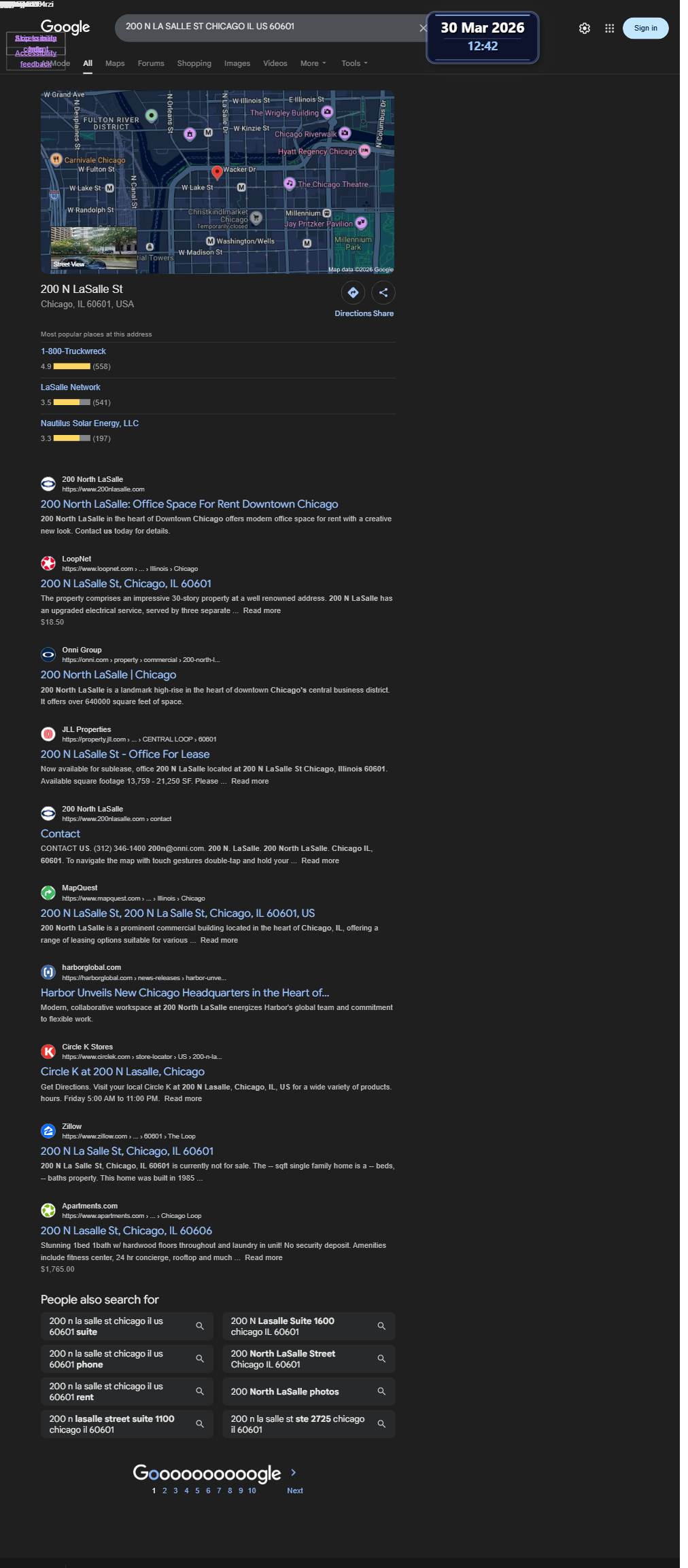The image size is (688, 1568).
Task: Expand the Tools dropdown
Action: point(354,63)
